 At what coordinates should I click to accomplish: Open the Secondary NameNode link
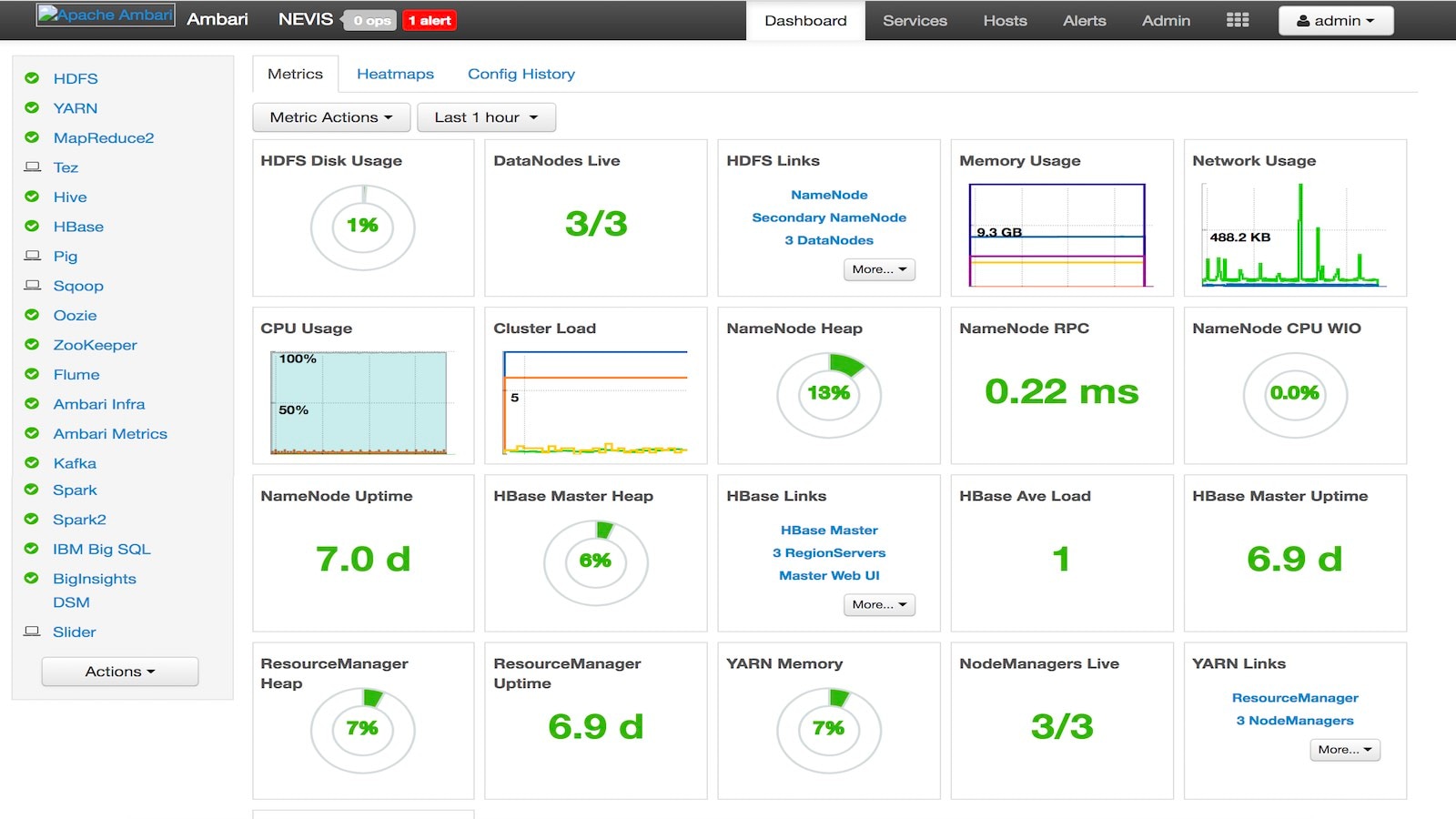coord(828,217)
